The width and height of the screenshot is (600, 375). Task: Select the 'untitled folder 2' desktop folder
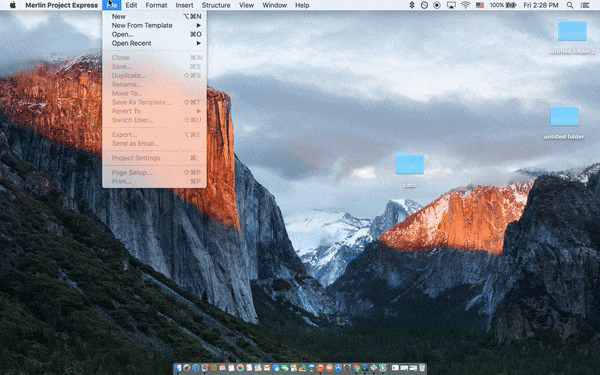coord(572,36)
